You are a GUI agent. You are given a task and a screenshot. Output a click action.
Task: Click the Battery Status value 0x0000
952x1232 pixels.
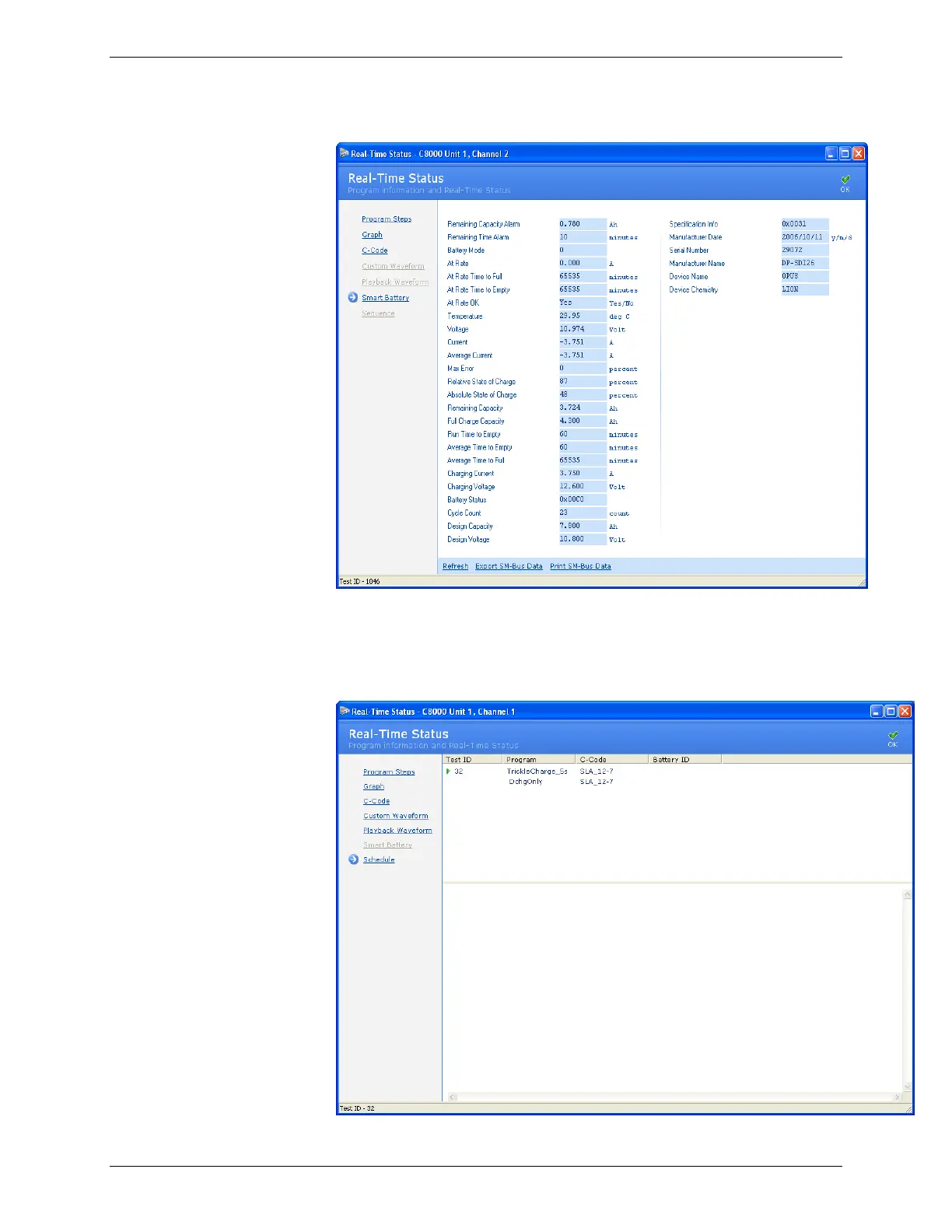click(583, 499)
